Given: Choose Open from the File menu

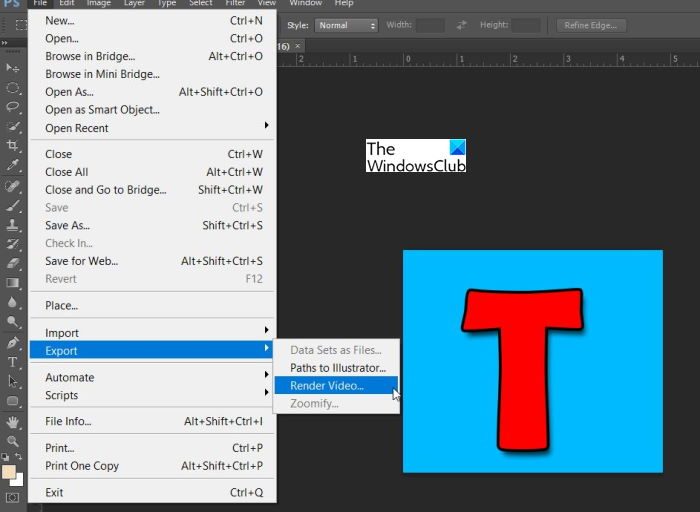Looking at the screenshot, I should point(152,38).
